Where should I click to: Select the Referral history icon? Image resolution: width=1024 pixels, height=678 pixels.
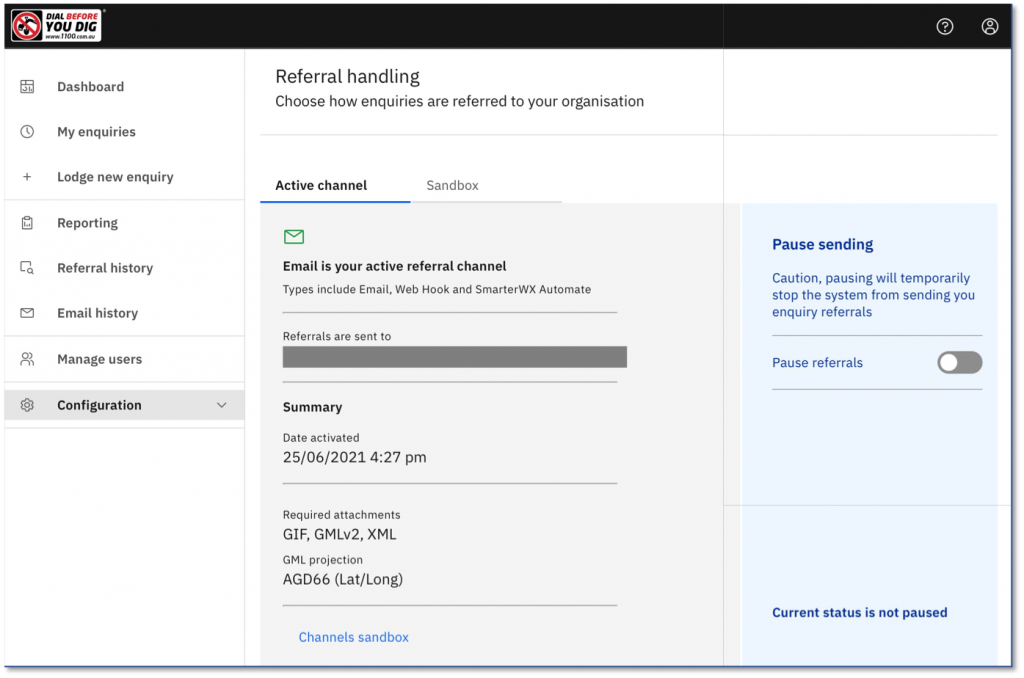click(x=28, y=267)
